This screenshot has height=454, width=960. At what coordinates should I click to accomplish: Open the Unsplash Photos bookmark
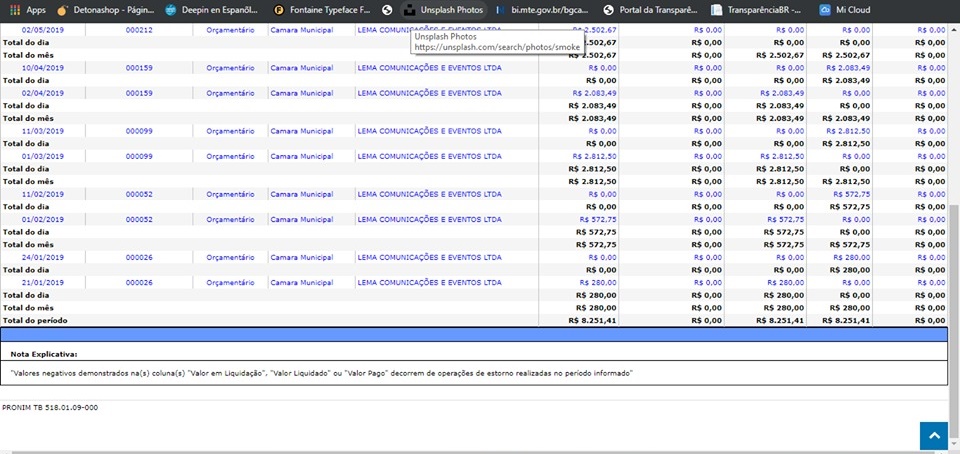[441, 9]
